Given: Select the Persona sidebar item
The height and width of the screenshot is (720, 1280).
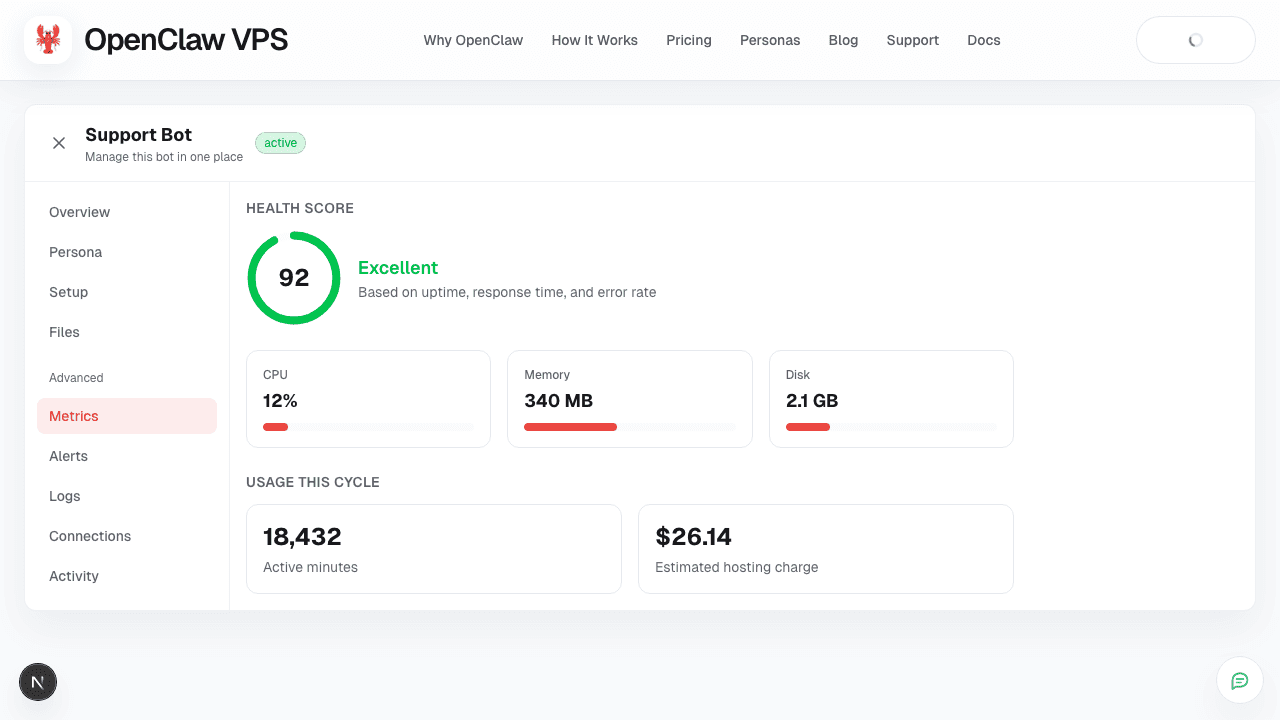Looking at the screenshot, I should 75,252.
